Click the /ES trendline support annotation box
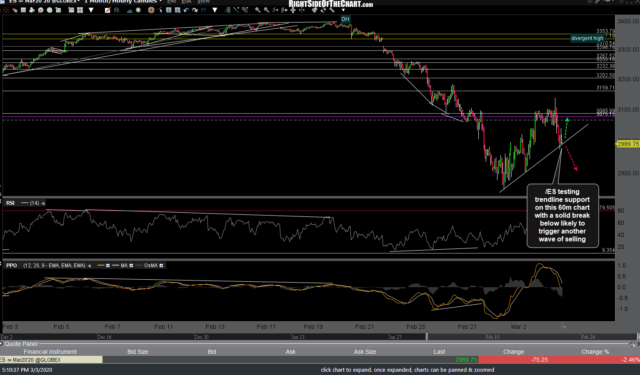This screenshot has height=375, width=640. (x=562, y=215)
